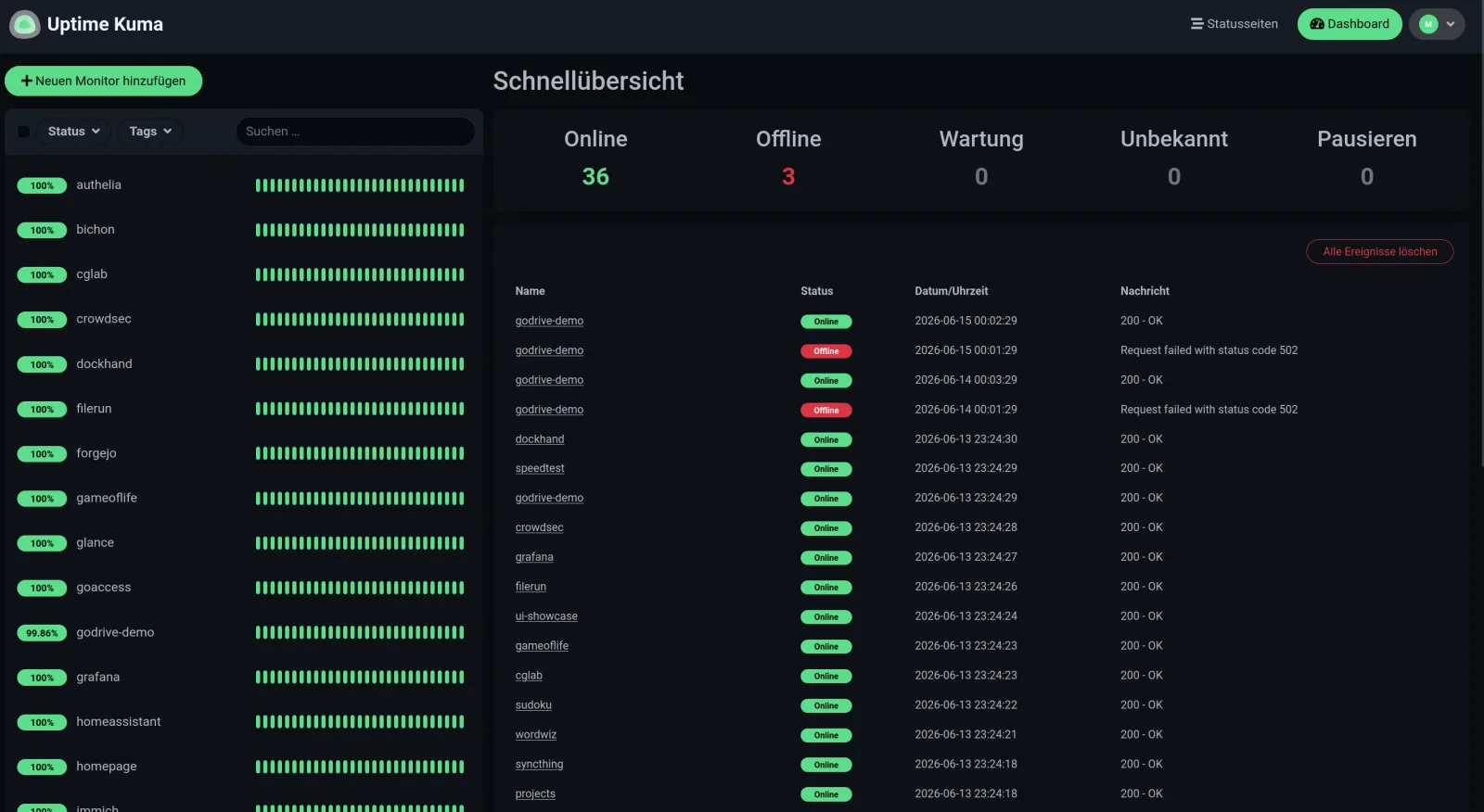Click the heartbeat bar of the bichon monitor
Viewport: 1484px width, 812px height.
(x=360, y=230)
